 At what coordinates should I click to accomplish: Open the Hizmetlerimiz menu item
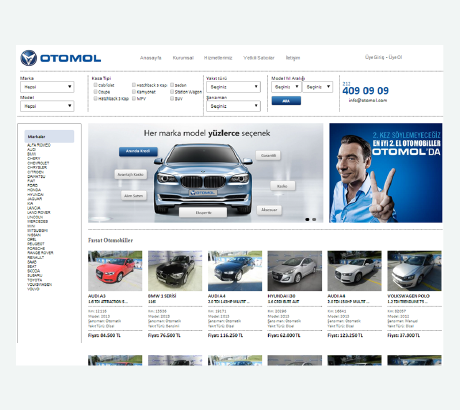coord(218,58)
